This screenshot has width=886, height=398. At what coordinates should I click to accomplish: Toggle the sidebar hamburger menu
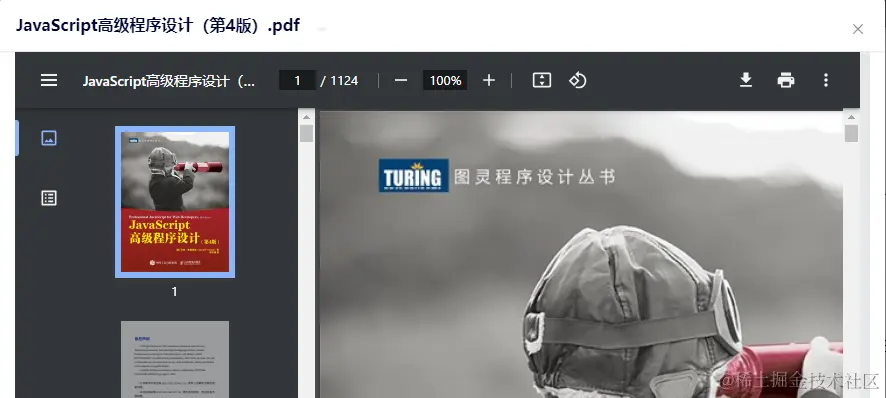[49, 80]
